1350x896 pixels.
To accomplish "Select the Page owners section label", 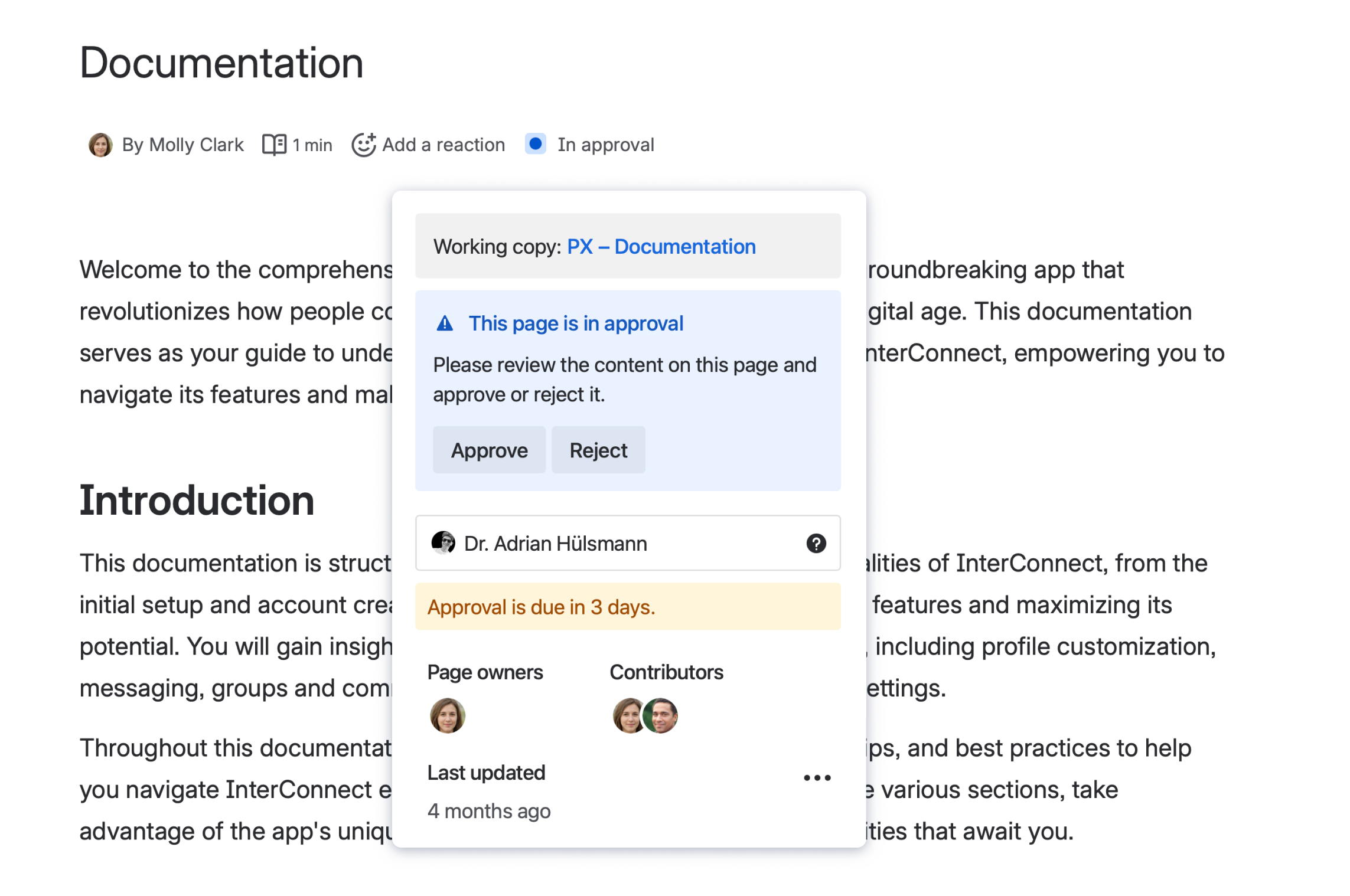I will (485, 672).
